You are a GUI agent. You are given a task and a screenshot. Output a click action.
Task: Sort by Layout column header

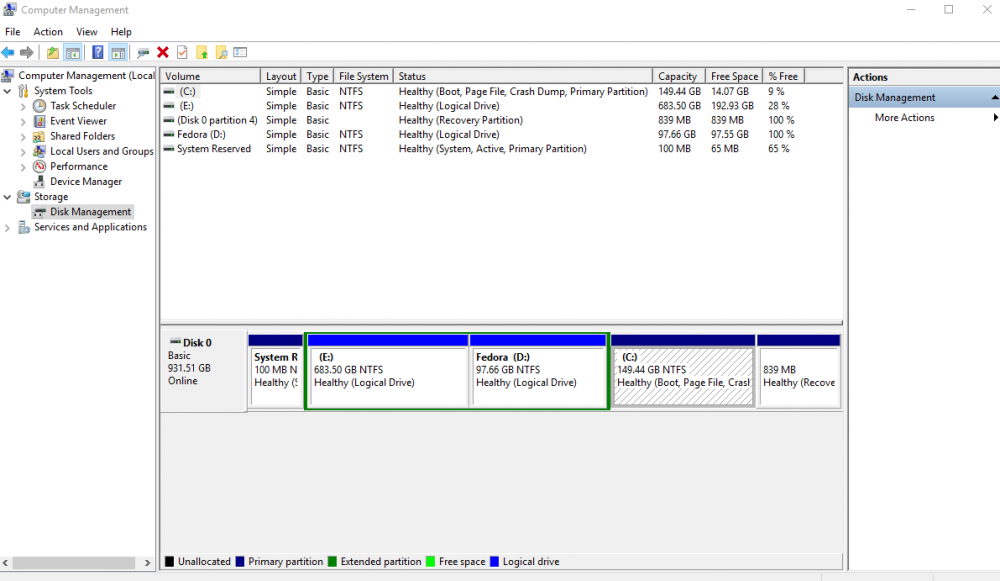click(281, 76)
